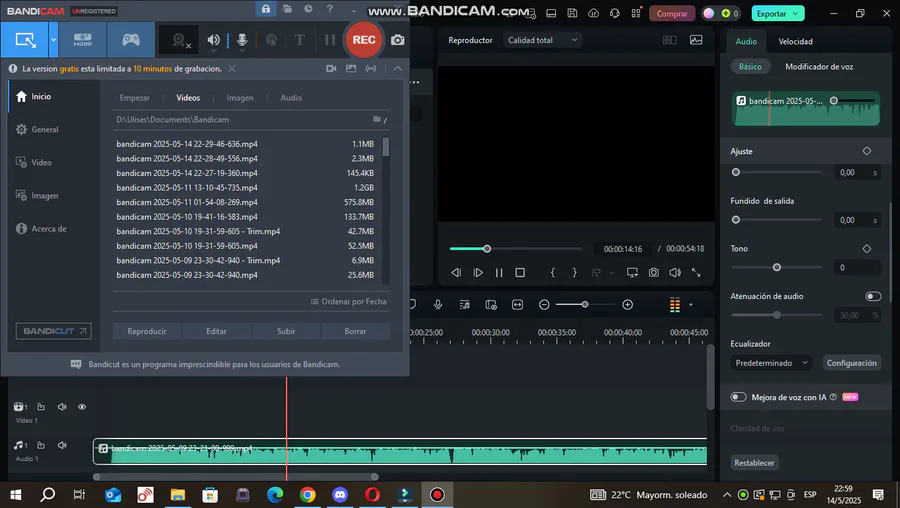Enter player fullscreen with expand arrows icon
The height and width of the screenshot is (508, 900).
point(696,273)
